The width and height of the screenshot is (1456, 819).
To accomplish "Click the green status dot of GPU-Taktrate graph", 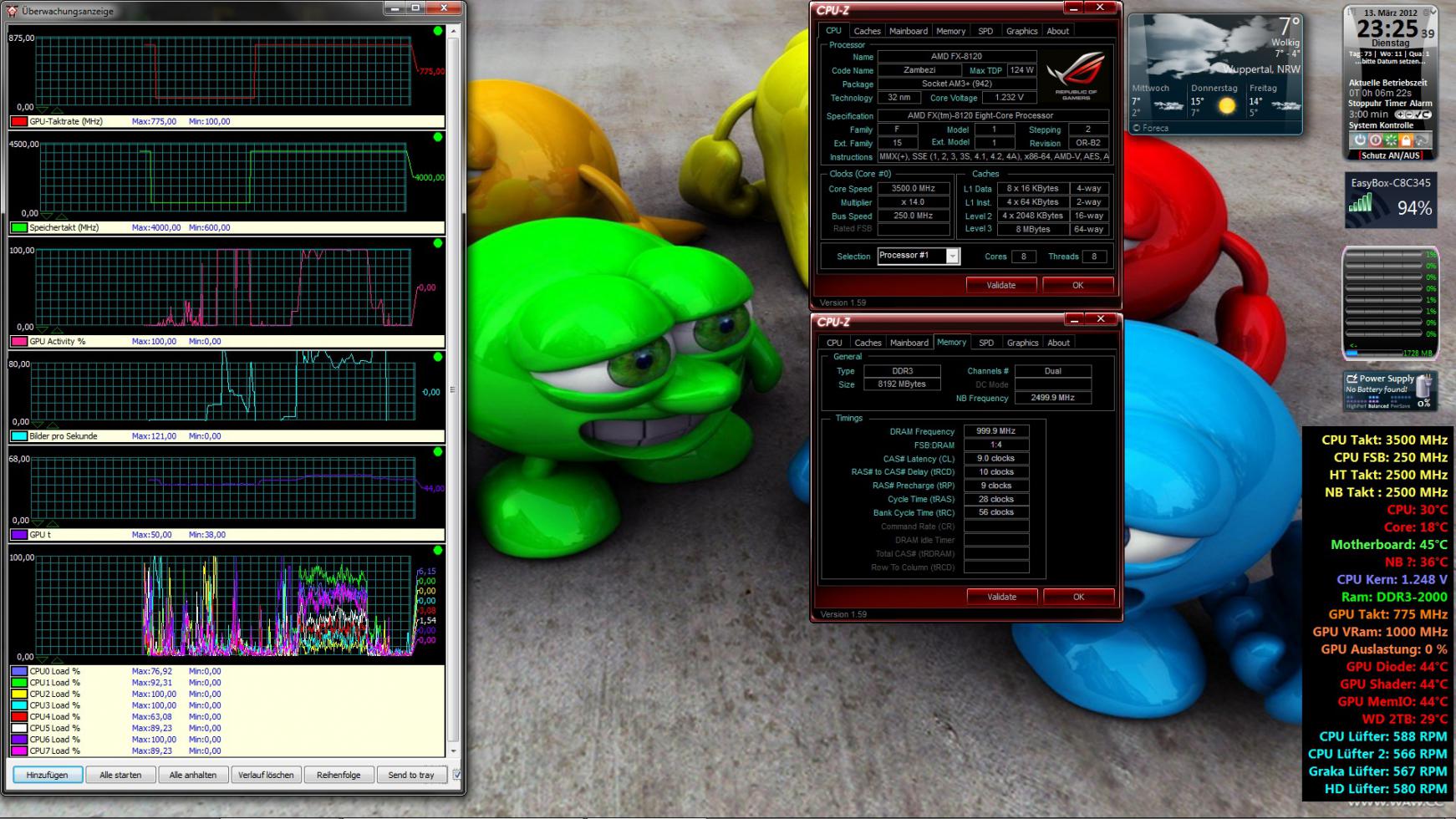I will [437, 31].
